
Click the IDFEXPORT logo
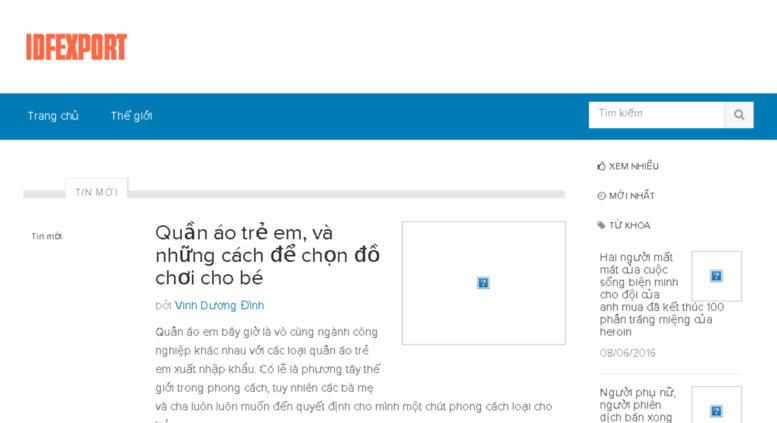point(77,47)
